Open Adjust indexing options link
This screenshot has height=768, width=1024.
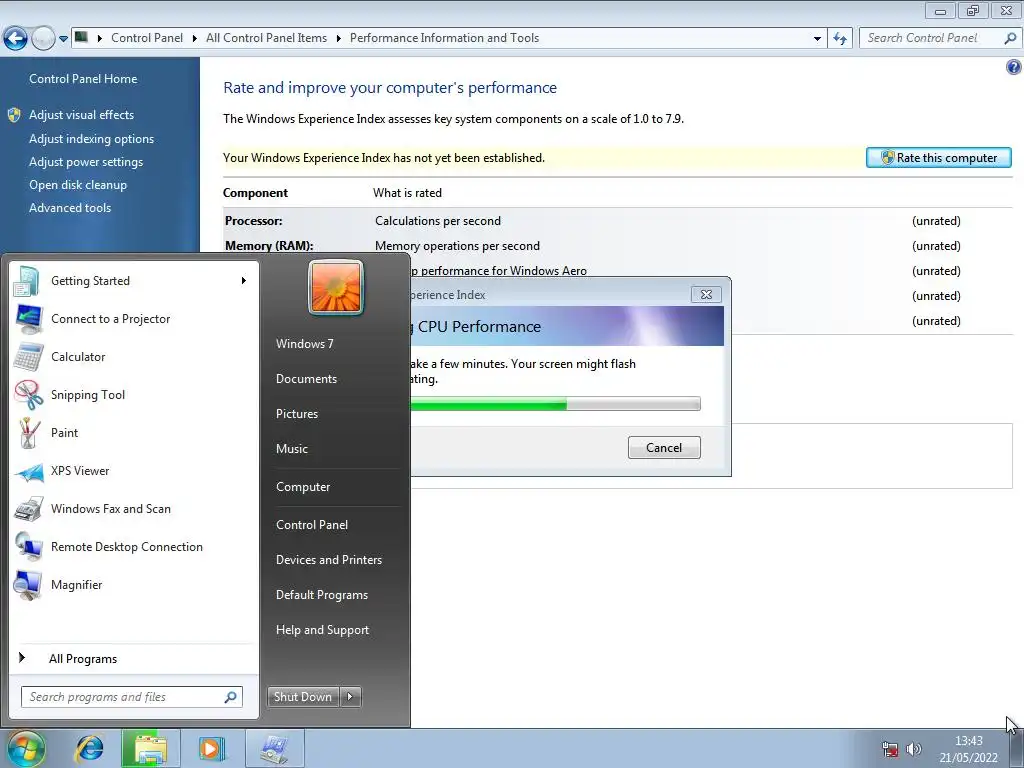(x=91, y=139)
